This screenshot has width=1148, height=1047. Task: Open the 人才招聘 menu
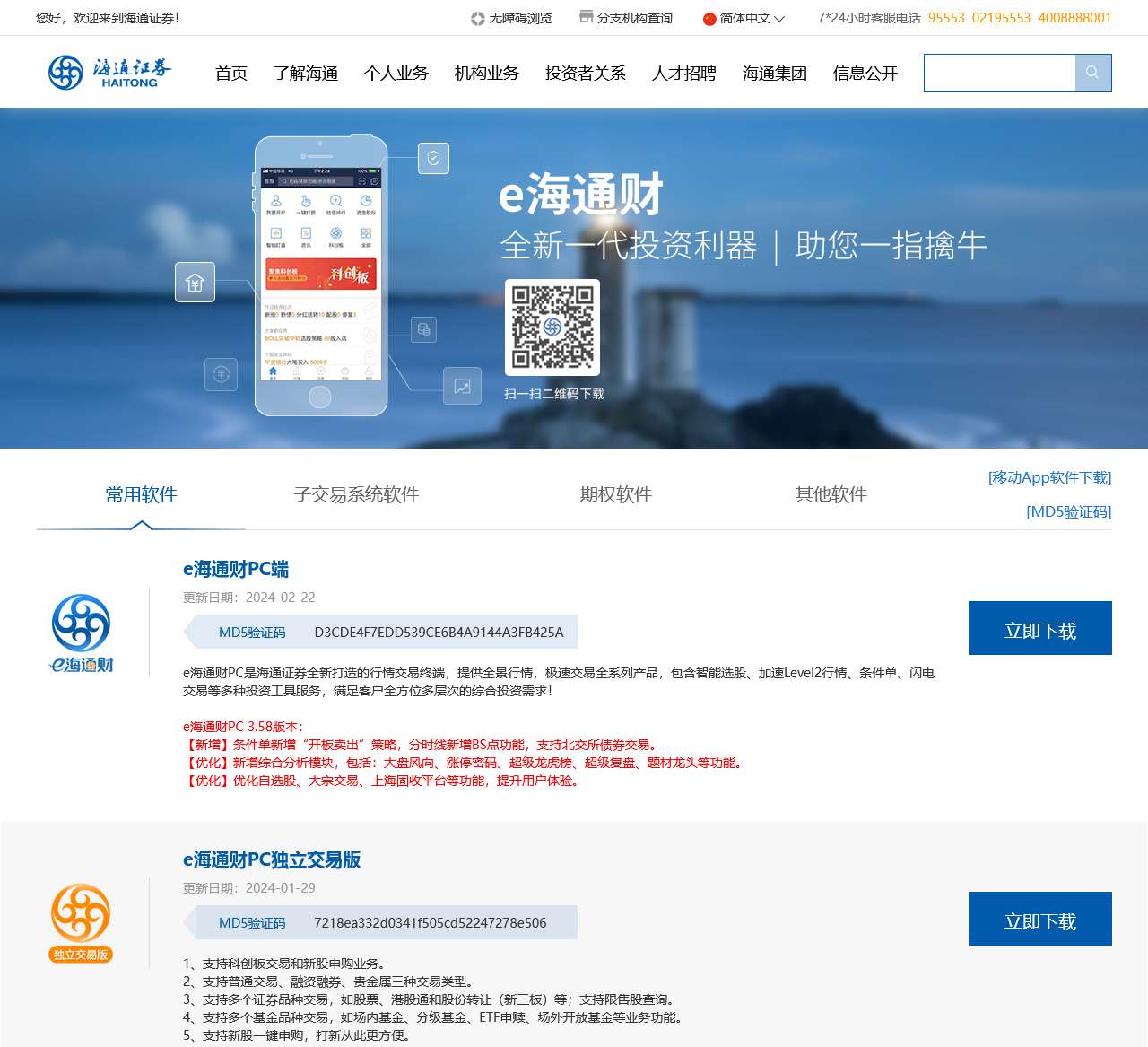click(684, 74)
